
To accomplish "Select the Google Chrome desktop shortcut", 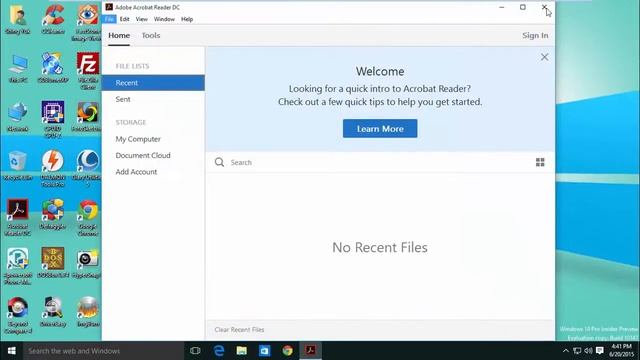I will [x=87, y=217].
